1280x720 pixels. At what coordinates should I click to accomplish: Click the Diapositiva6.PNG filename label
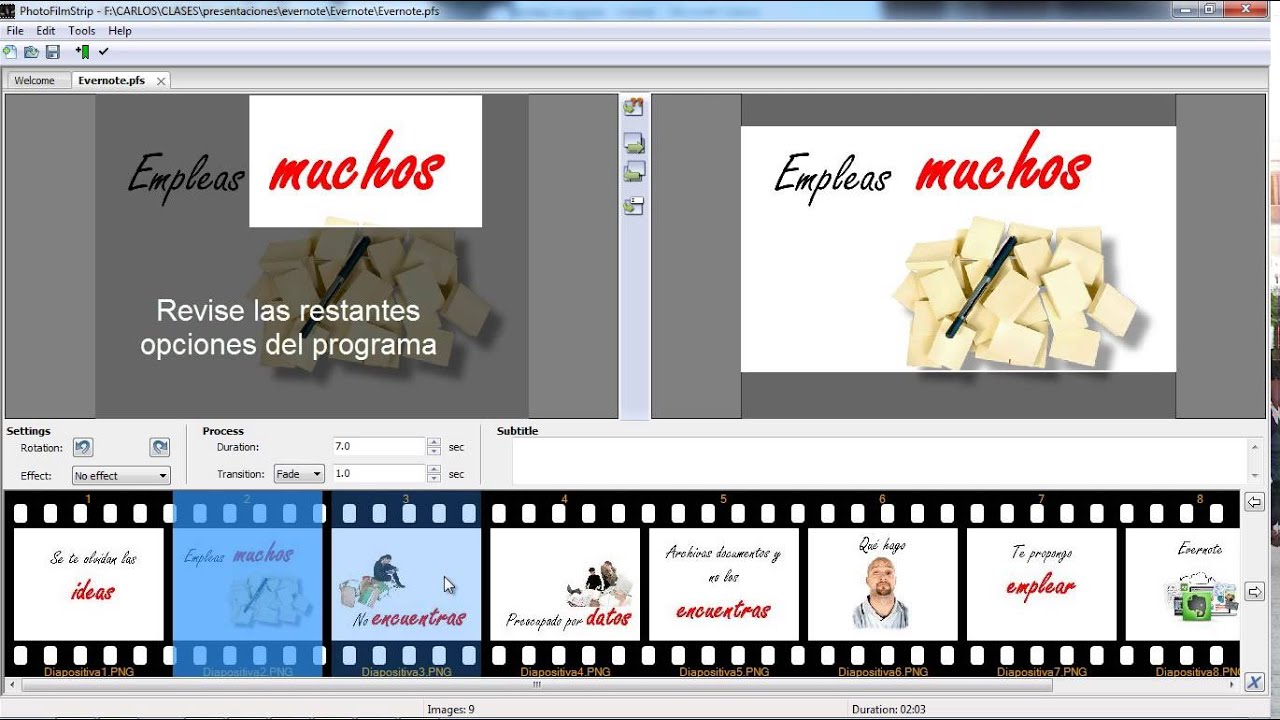click(883, 672)
